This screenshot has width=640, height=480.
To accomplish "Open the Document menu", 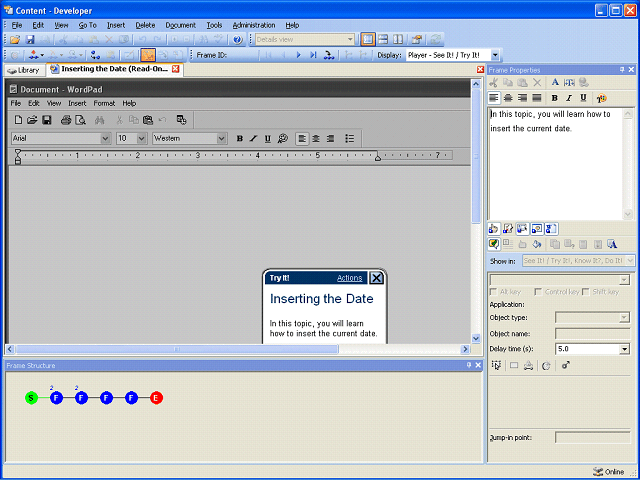I will tap(180, 25).
